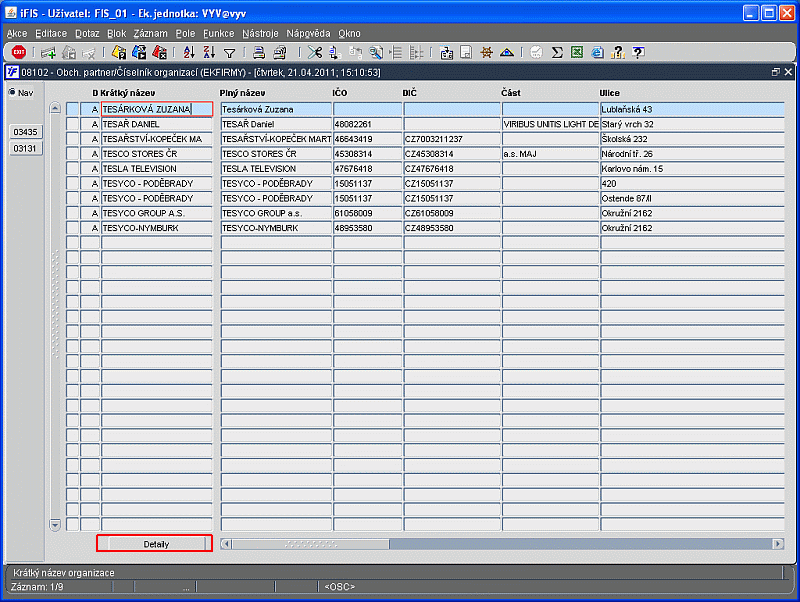Image resolution: width=800 pixels, height=602 pixels.
Task: Click the horizontal scrollbar thumb
Action: click(311, 544)
